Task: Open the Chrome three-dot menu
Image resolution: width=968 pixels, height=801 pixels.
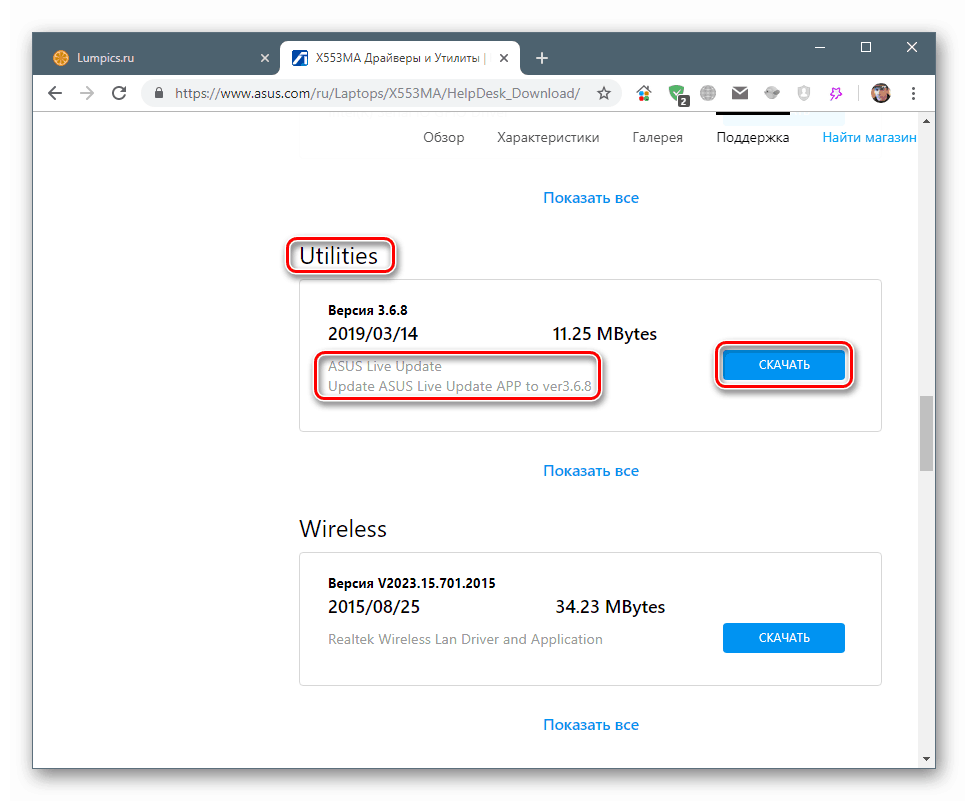Action: [x=913, y=93]
